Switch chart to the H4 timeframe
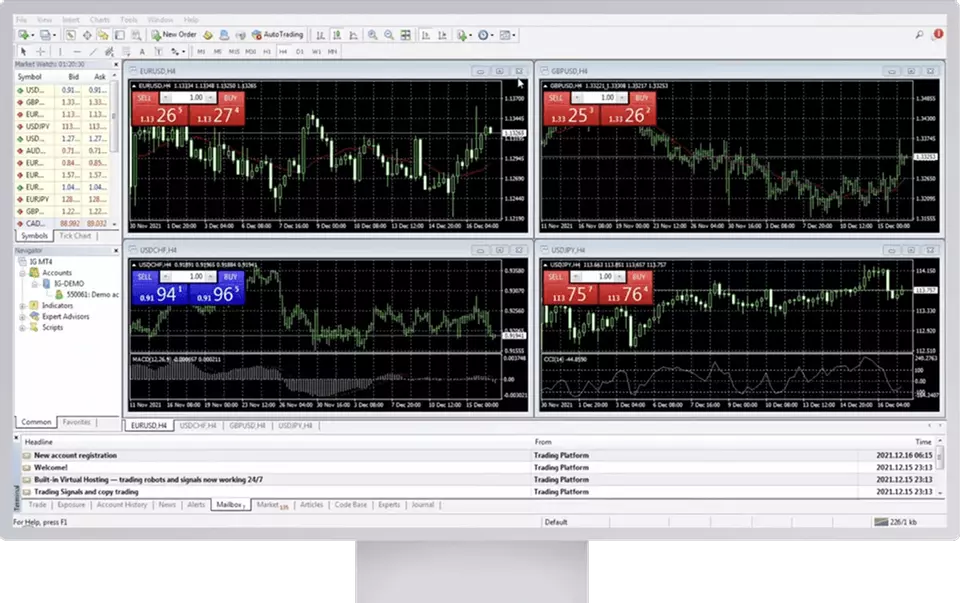 click(x=283, y=50)
